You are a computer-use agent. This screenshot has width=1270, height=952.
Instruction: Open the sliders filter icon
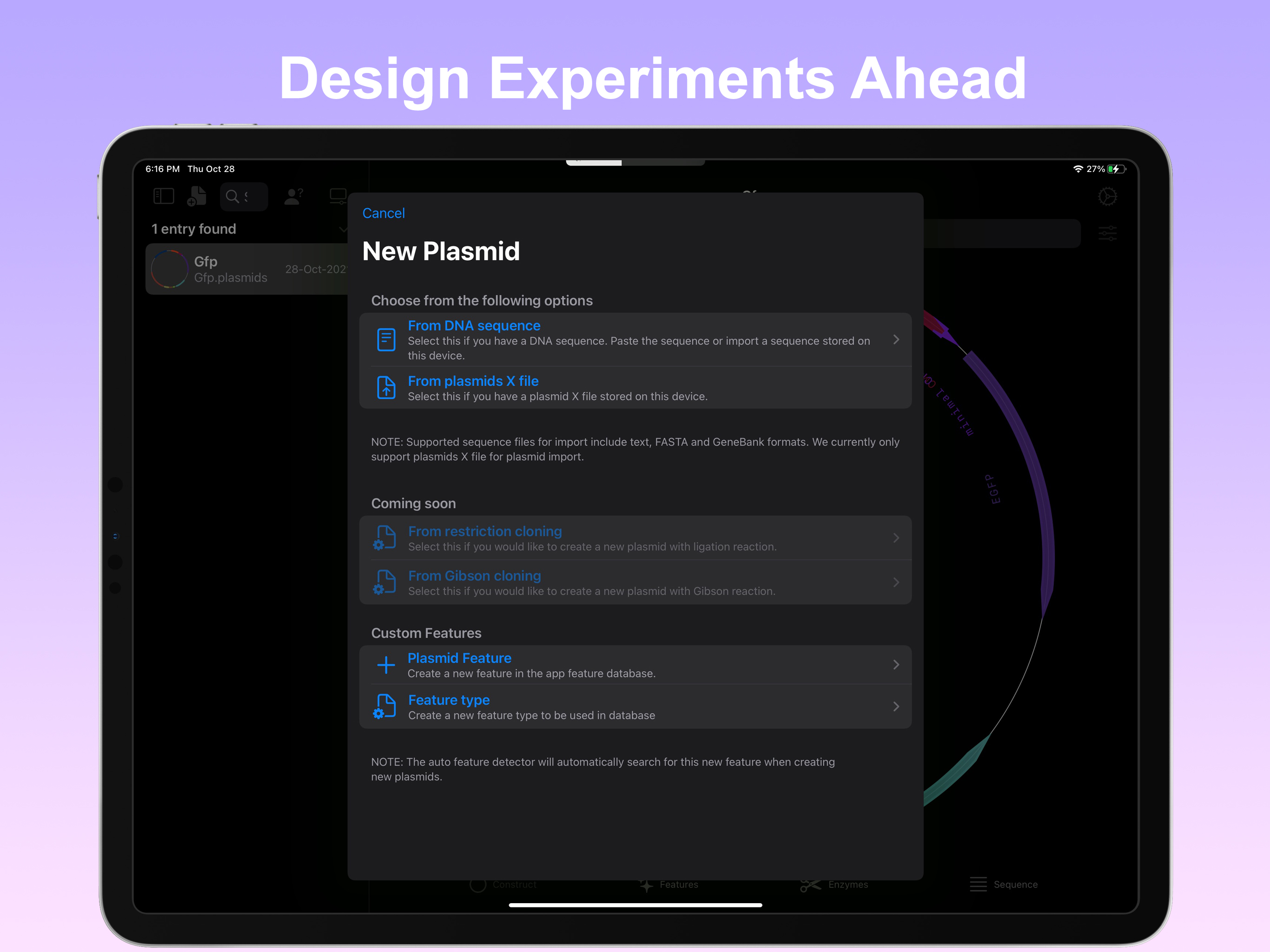pyautogui.click(x=1107, y=233)
